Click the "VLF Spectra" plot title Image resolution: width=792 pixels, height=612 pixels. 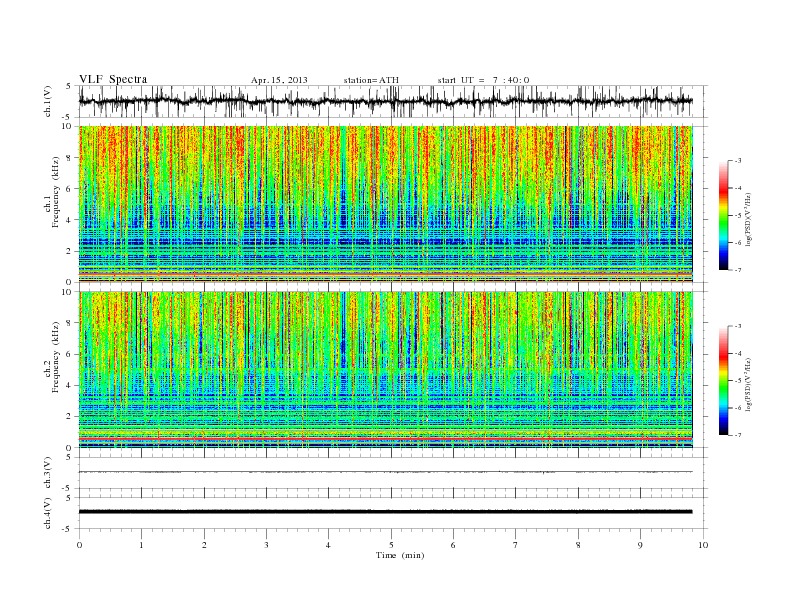tap(113, 79)
